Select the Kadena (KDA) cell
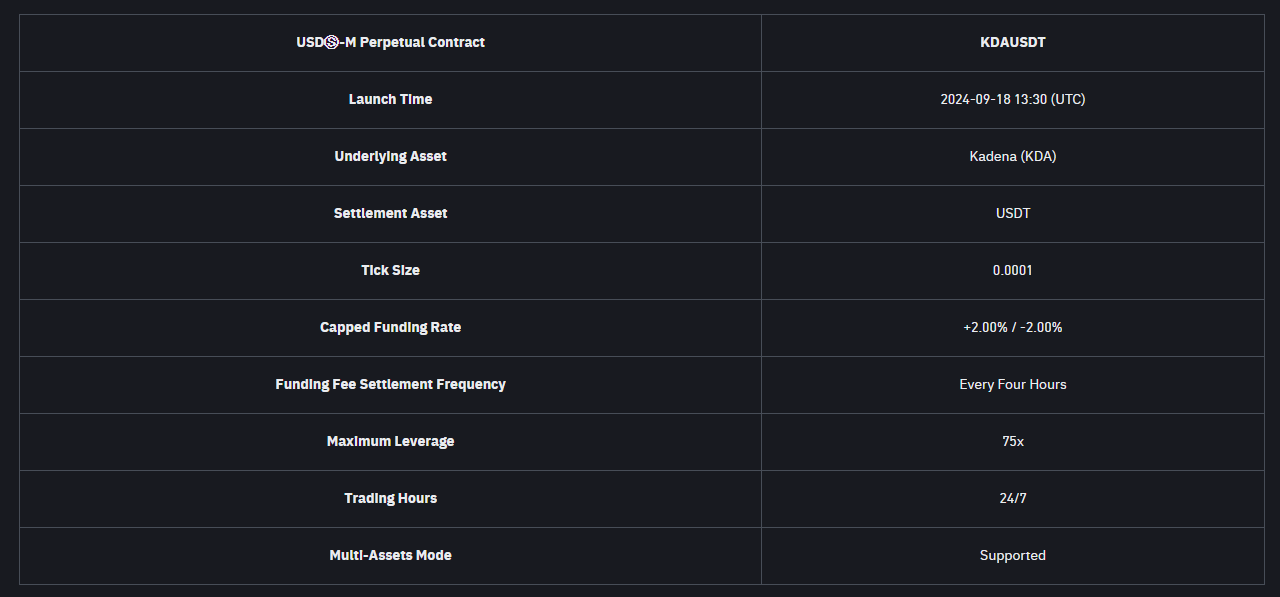This screenshot has width=1280, height=597. pyautogui.click(x=1012, y=157)
